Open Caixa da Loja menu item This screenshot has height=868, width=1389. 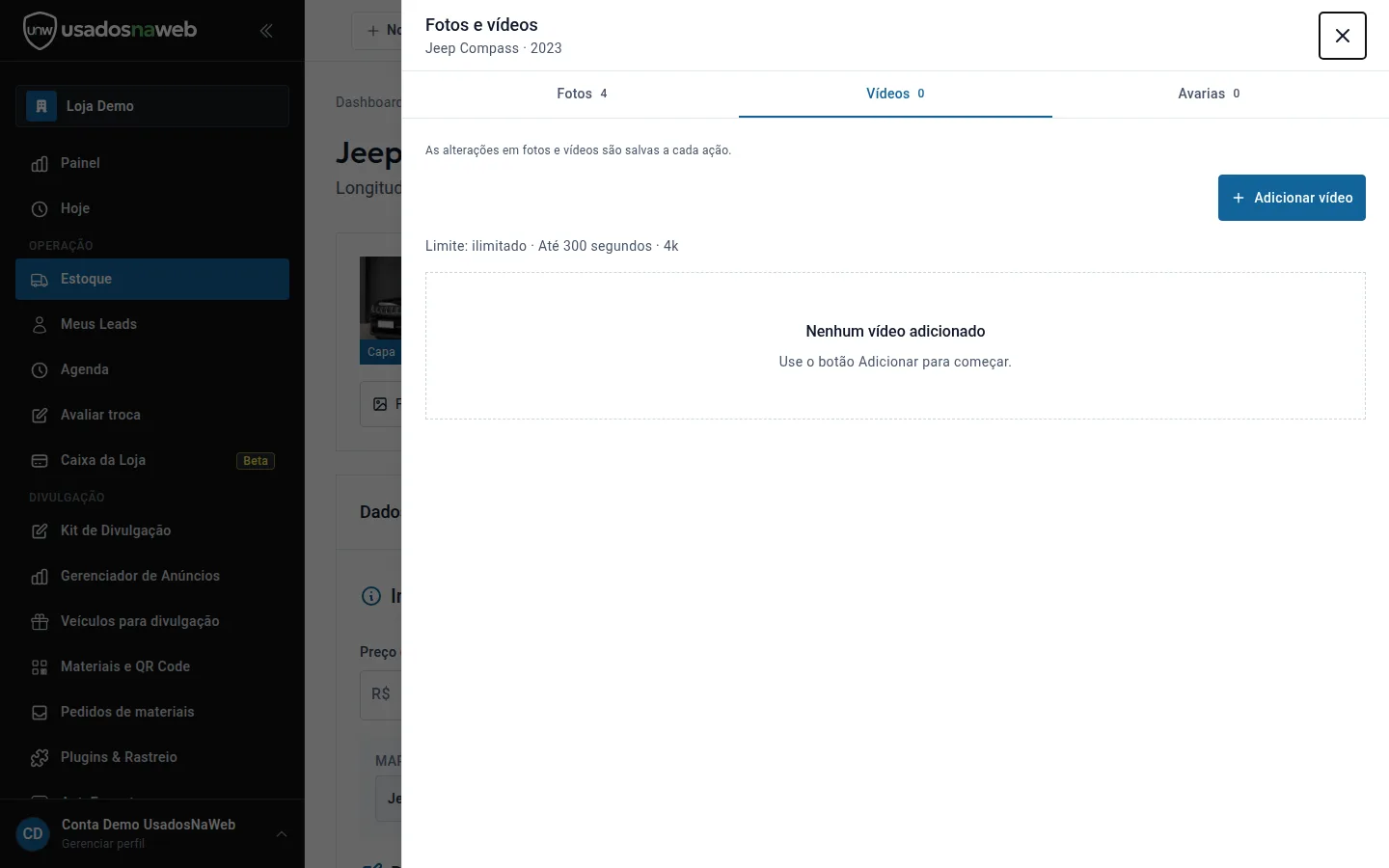tap(152, 460)
